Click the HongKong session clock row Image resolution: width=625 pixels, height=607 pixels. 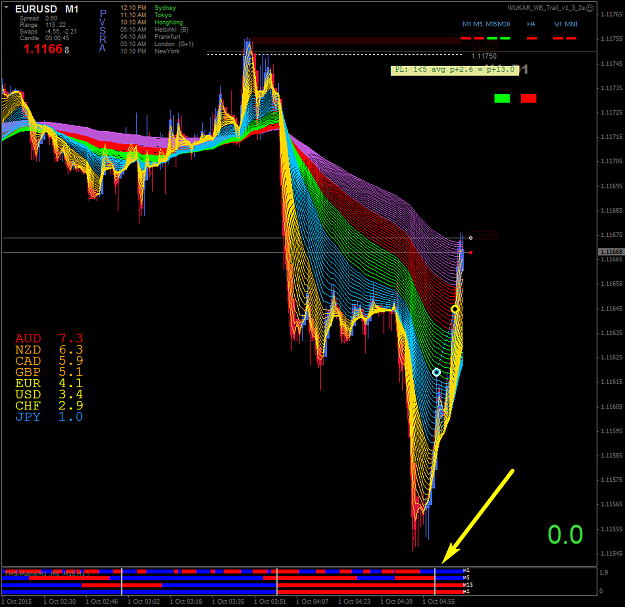point(152,22)
